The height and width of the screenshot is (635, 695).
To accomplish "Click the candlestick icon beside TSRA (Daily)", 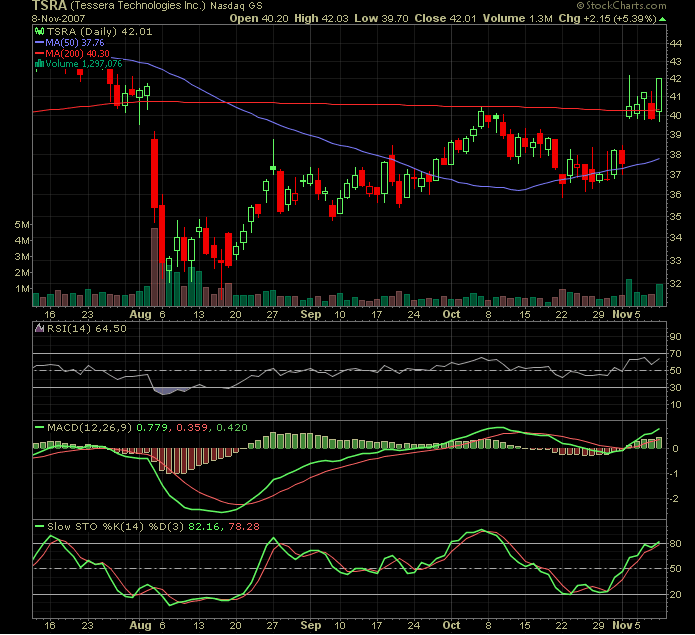I will (x=39, y=31).
